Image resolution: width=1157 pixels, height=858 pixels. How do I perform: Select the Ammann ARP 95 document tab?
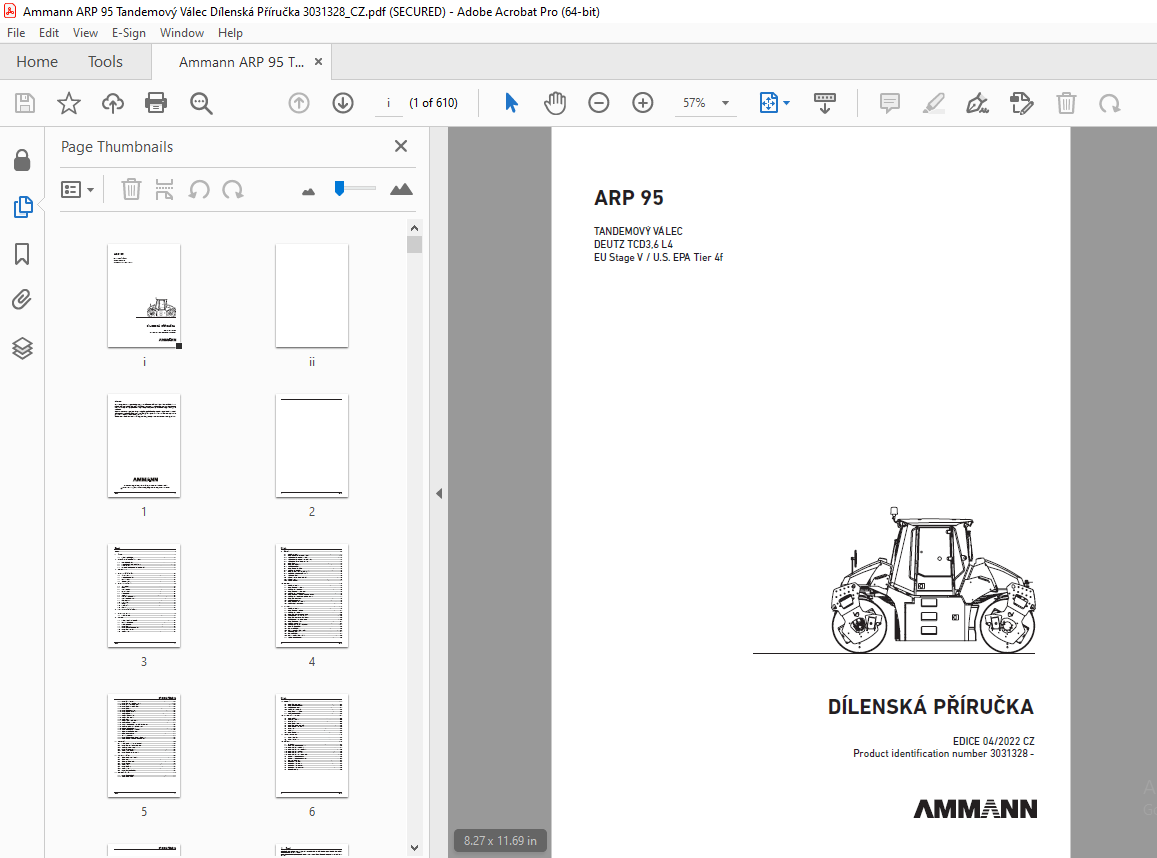[x=241, y=62]
